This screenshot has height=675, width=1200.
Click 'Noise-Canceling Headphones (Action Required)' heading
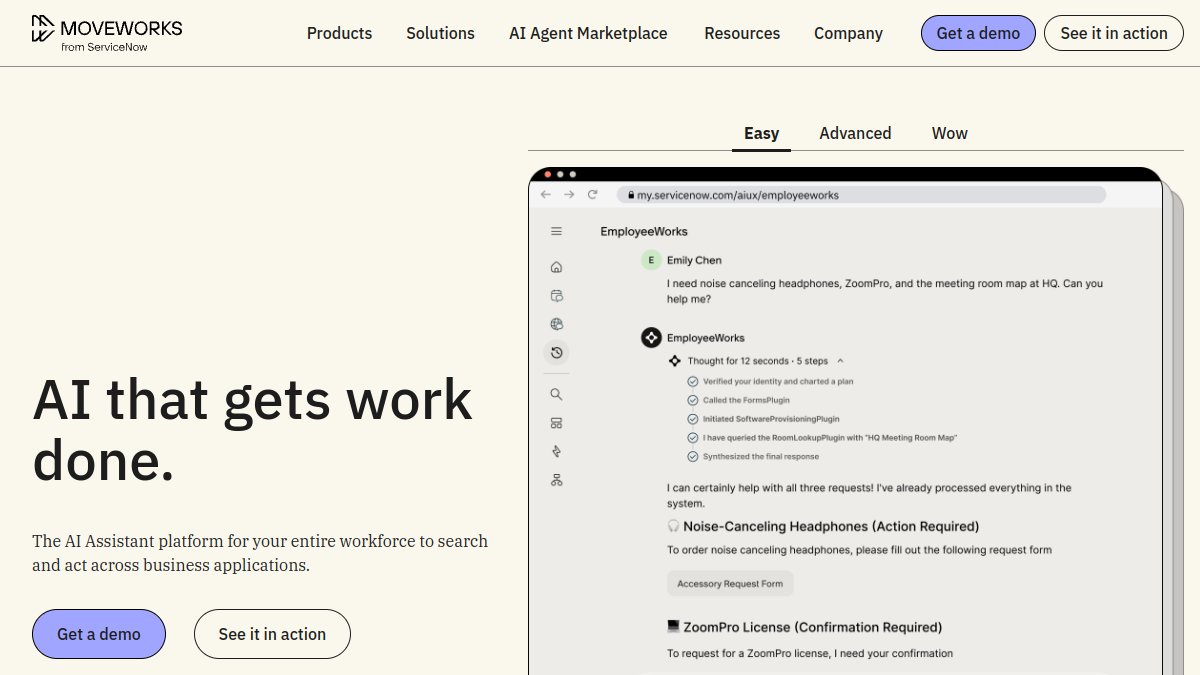pyautogui.click(x=831, y=526)
